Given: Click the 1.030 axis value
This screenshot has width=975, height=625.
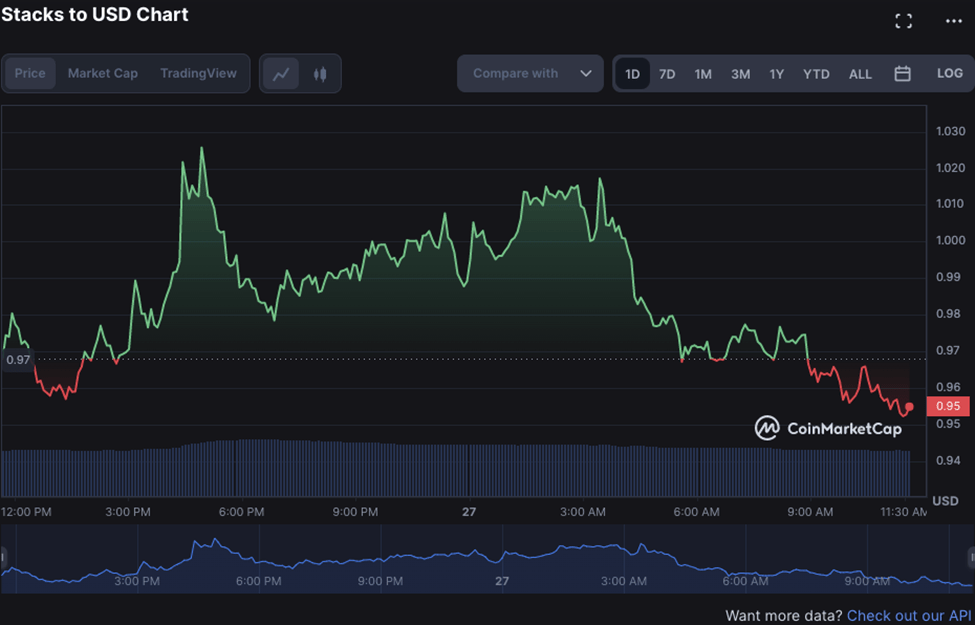Looking at the screenshot, I should click(950, 131).
